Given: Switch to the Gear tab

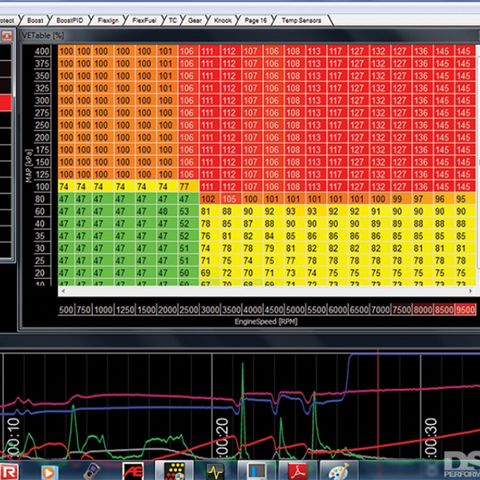Looking at the screenshot, I should (195, 20).
